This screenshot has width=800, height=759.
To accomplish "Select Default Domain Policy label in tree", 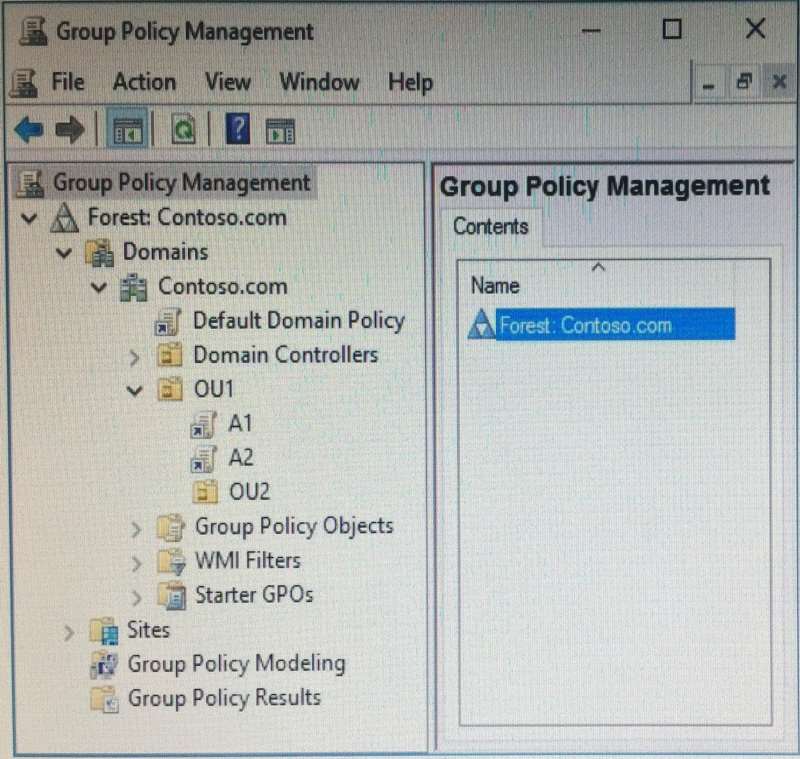I will 299,321.
